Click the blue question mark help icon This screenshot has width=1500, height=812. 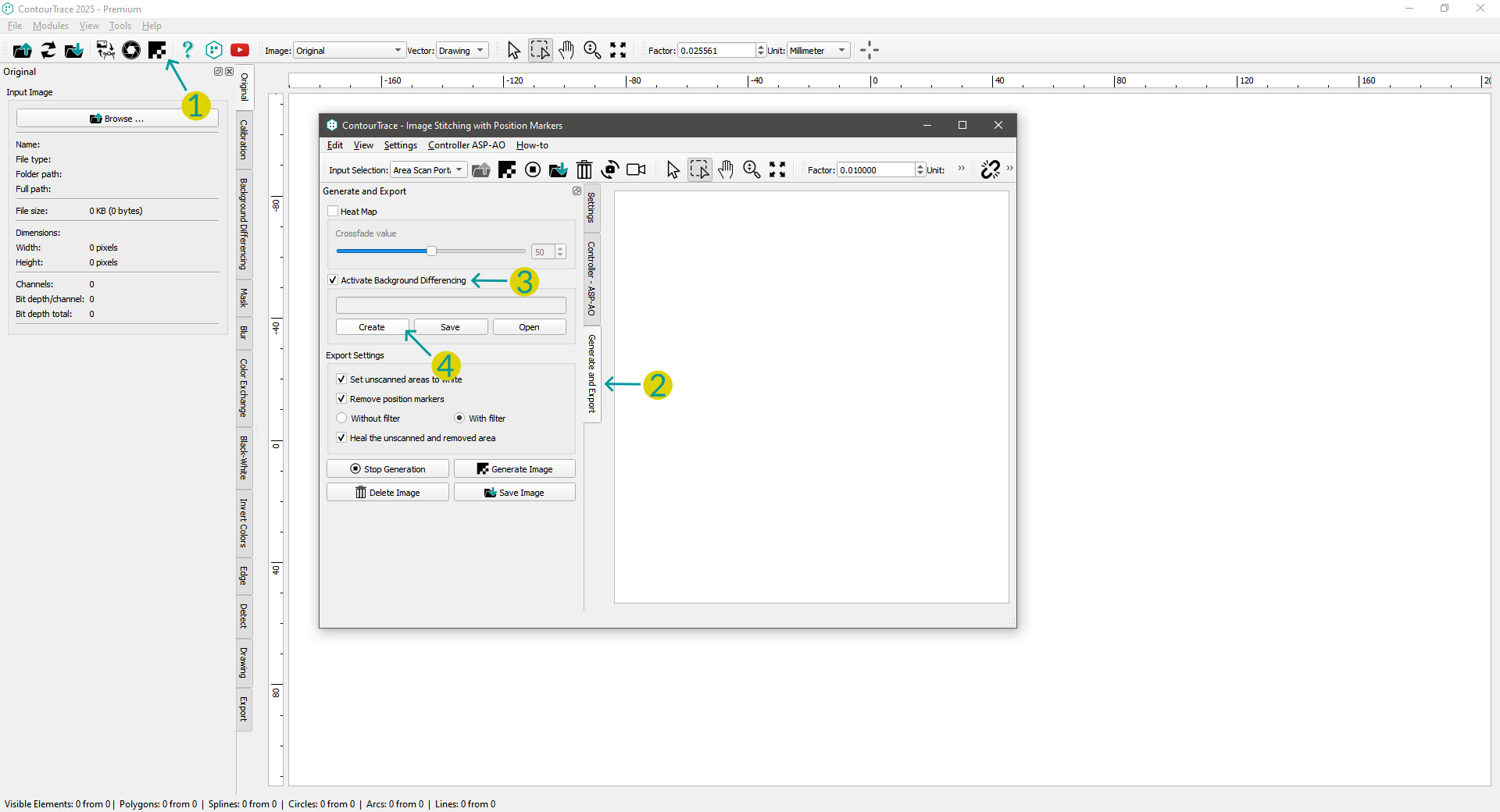[187, 51]
